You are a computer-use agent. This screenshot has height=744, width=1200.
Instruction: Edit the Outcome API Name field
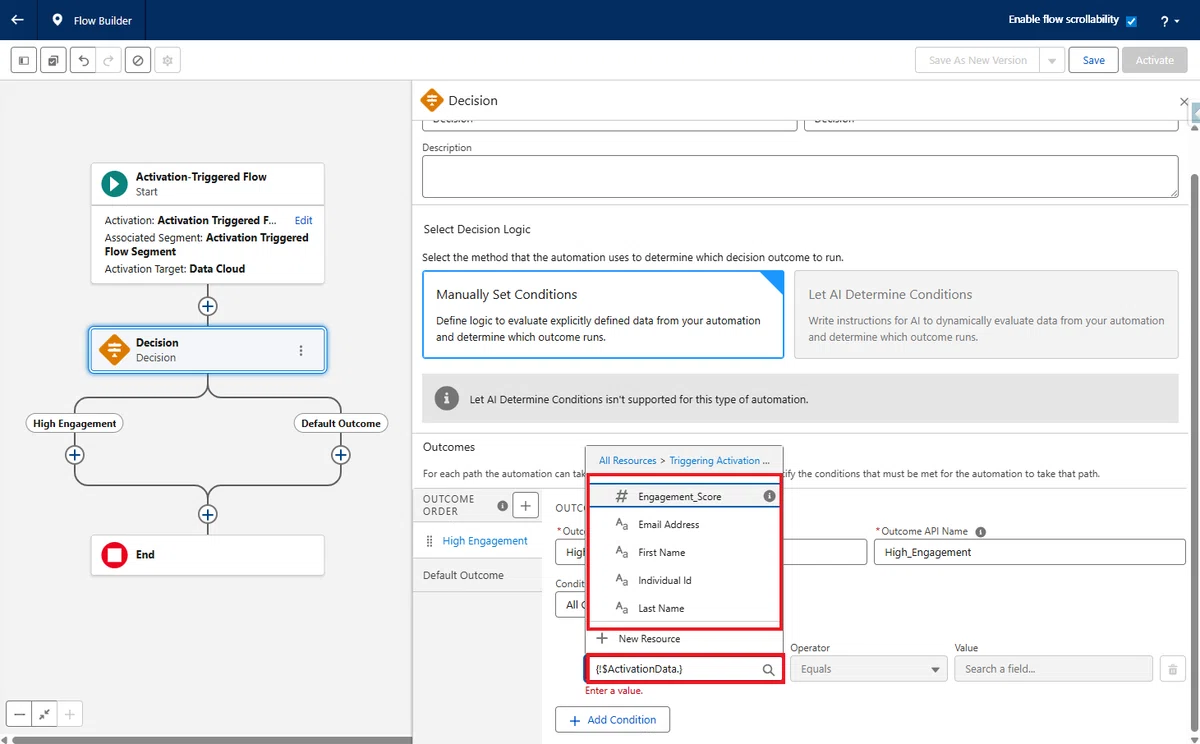(1029, 552)
